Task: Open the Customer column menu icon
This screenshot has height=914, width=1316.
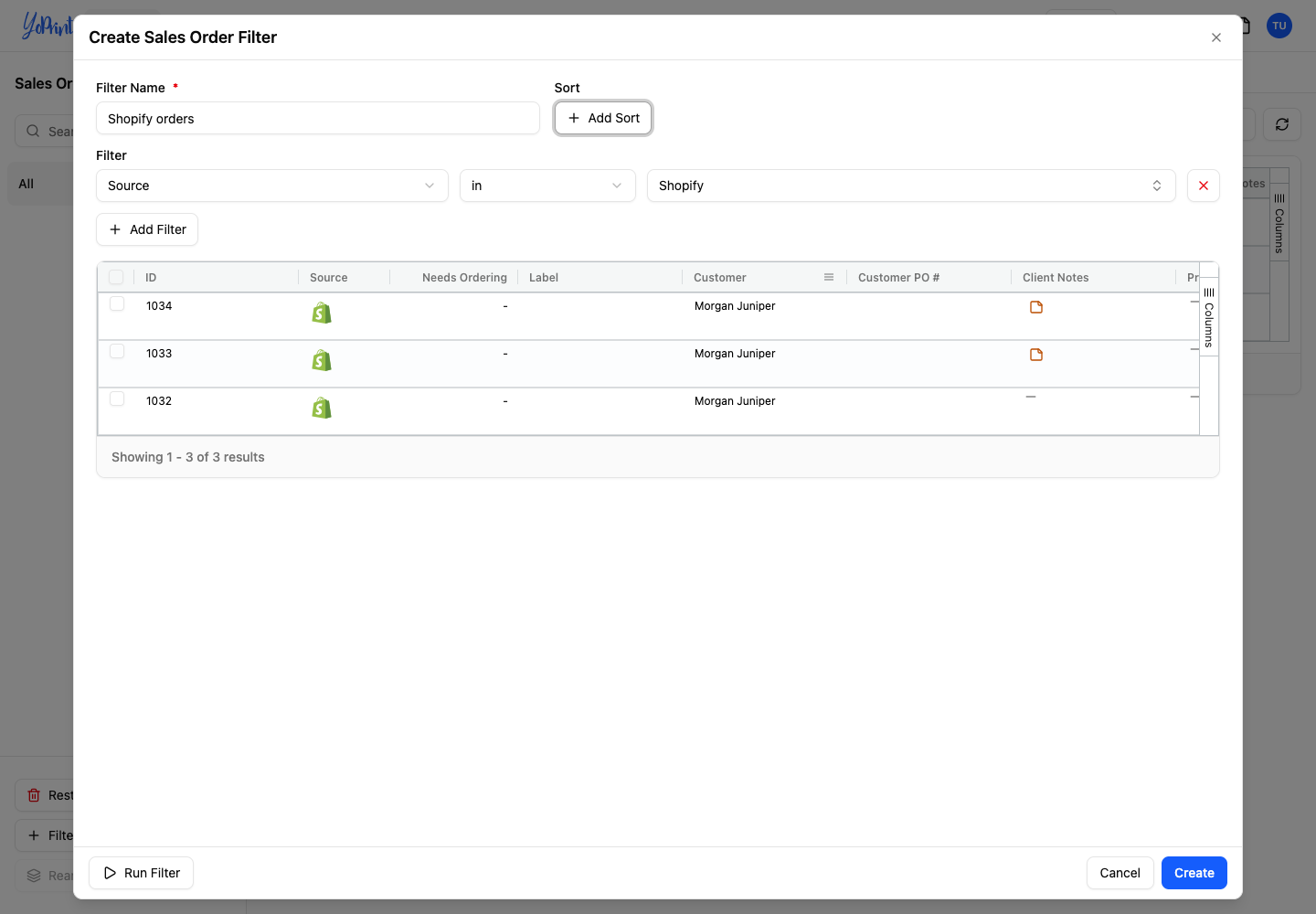Action: click(x=829, y=277)
